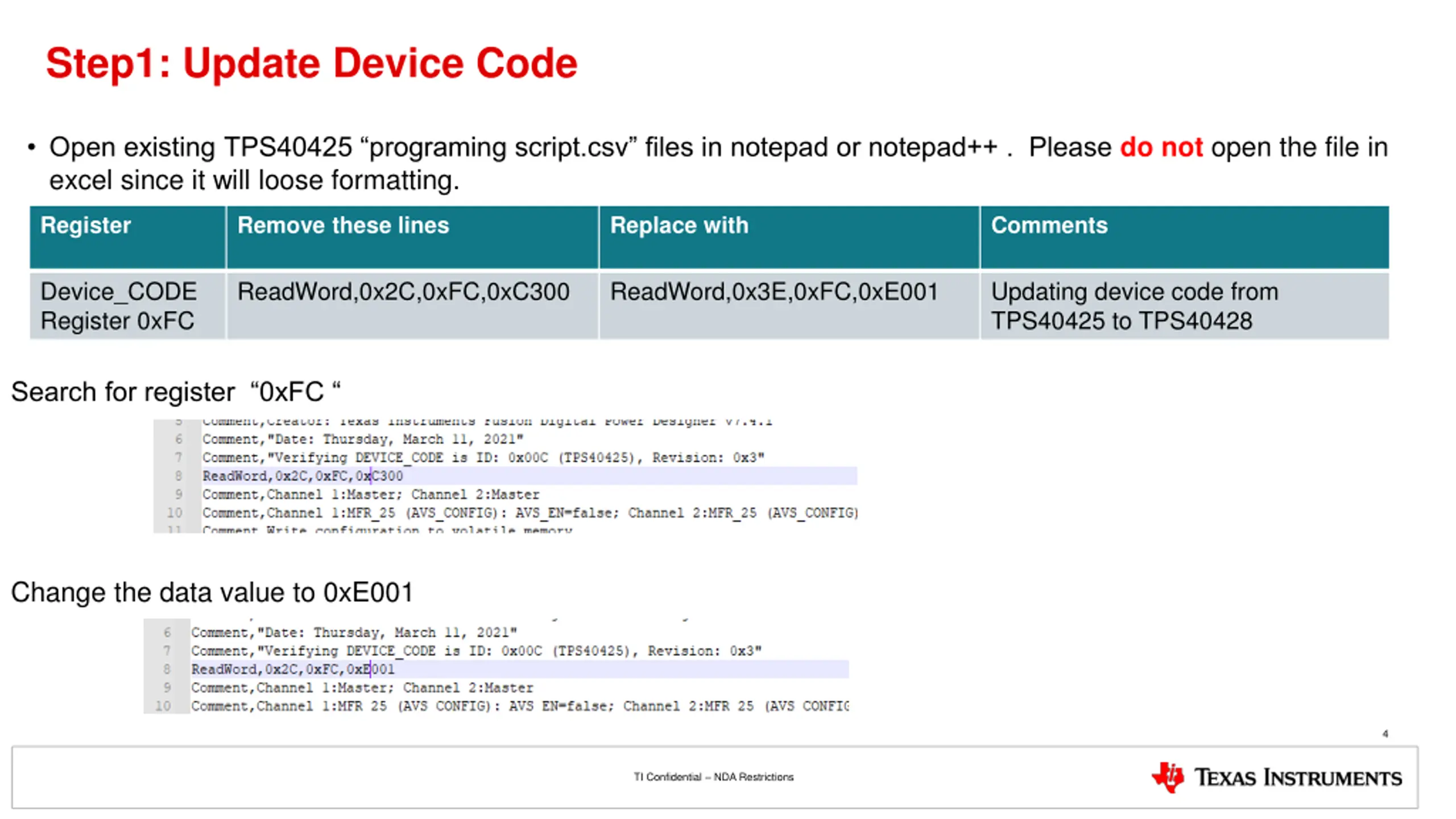Viewport: 1456px width, 819px height.
Task: Click line number 8 in the lower editor gutter
Action: click(x=167, y=669)
